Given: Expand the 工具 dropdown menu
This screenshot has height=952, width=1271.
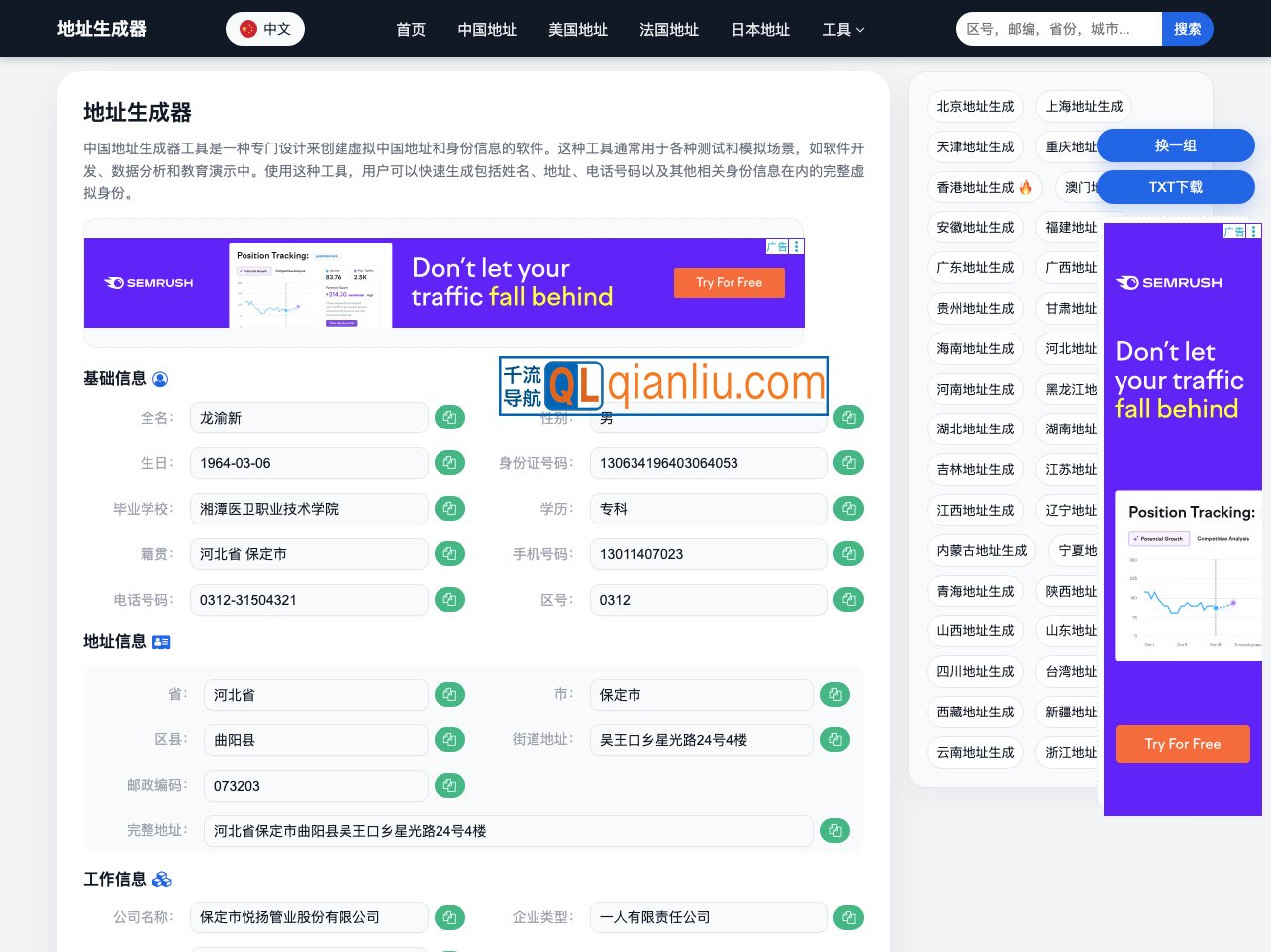Looking at the screenshot, I should [x=842, y=30].
